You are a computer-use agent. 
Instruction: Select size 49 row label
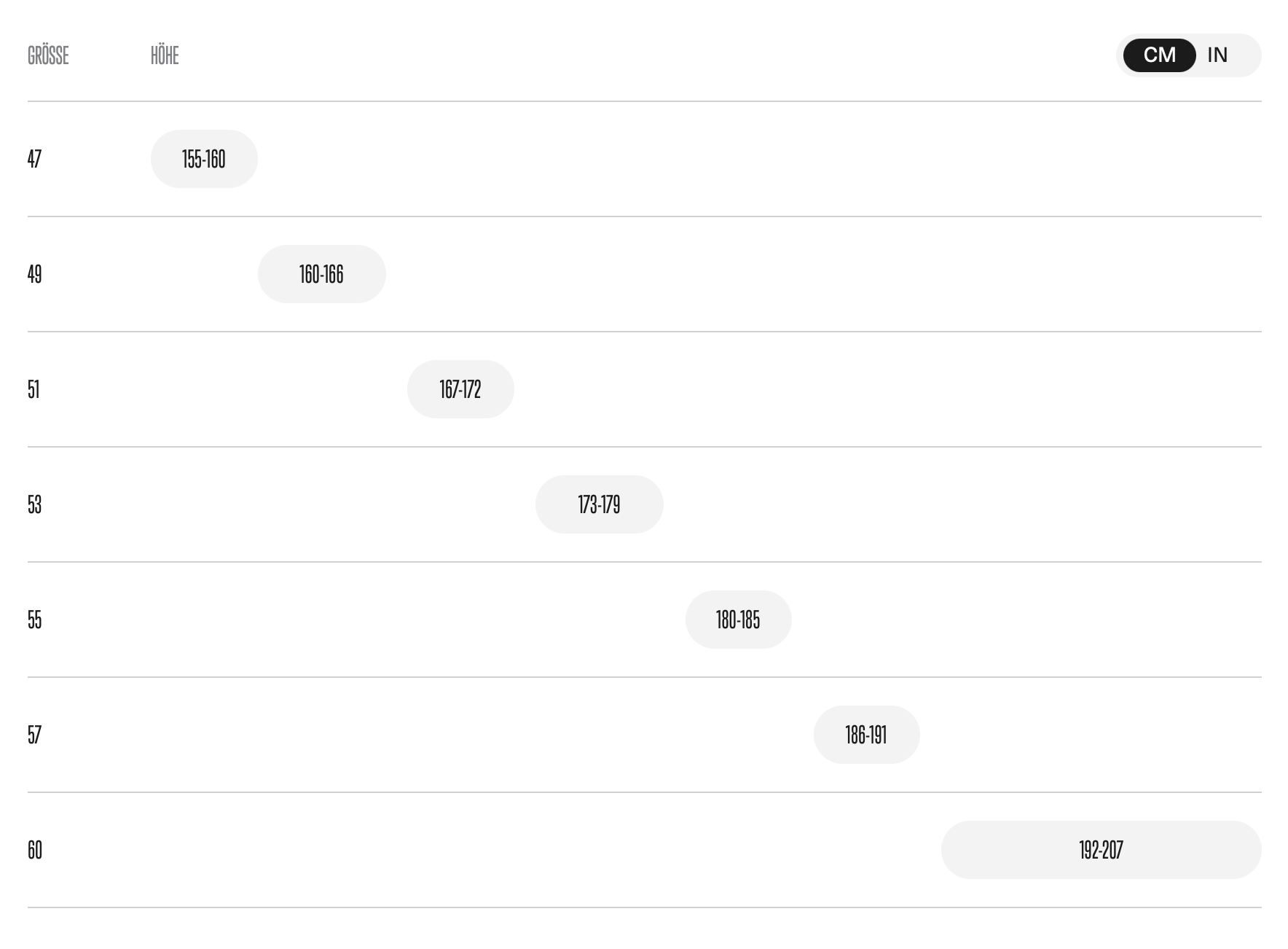34,274
